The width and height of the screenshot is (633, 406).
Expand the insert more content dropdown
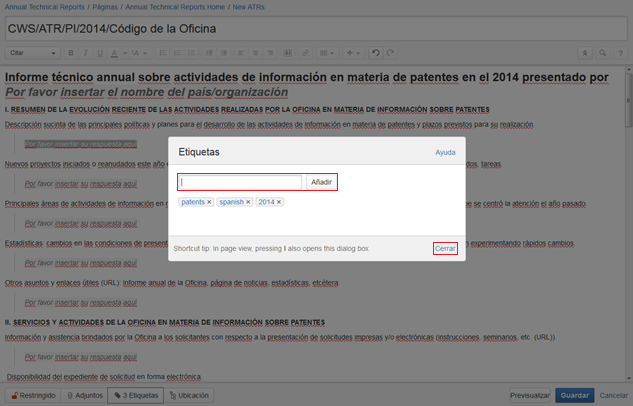[x=354, y=52]
